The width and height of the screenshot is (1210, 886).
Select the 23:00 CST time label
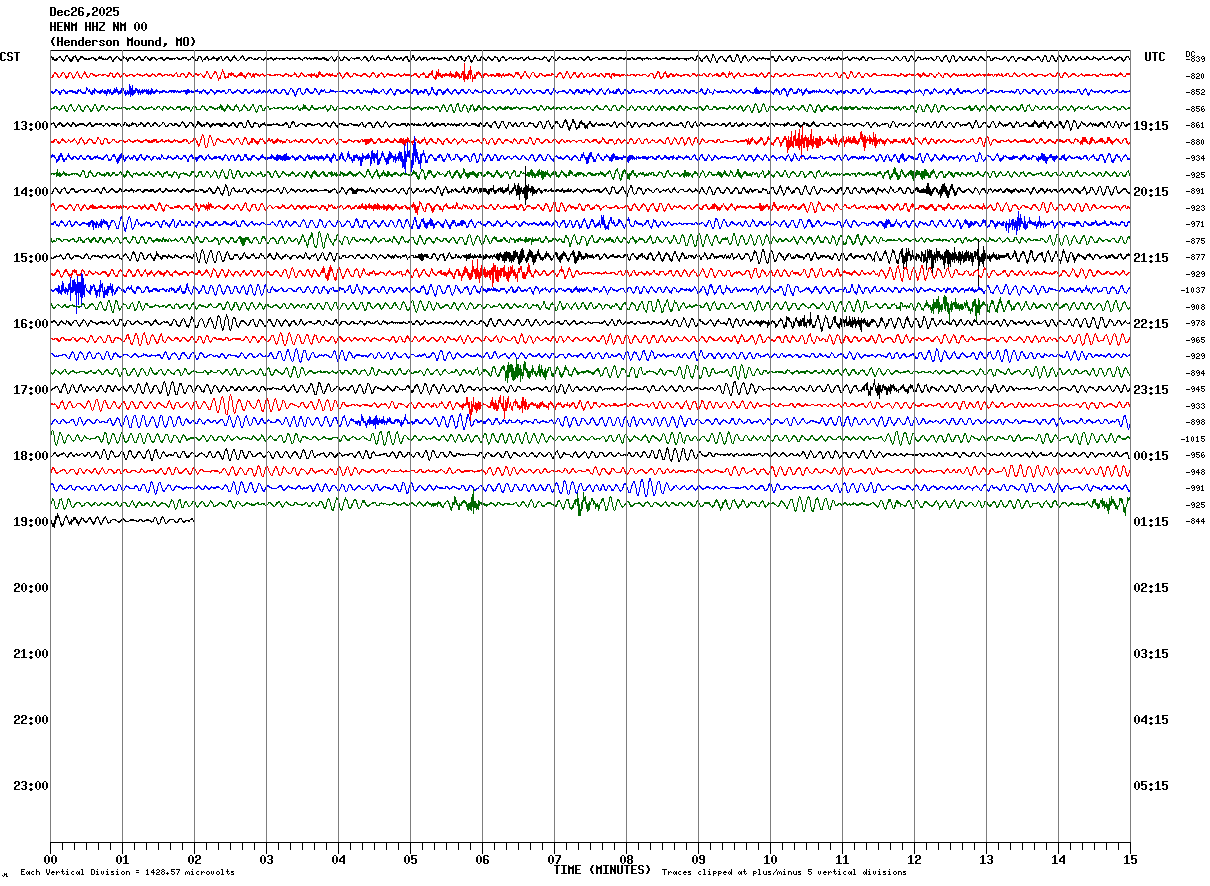pyautogui.click(x=31, y=786)
